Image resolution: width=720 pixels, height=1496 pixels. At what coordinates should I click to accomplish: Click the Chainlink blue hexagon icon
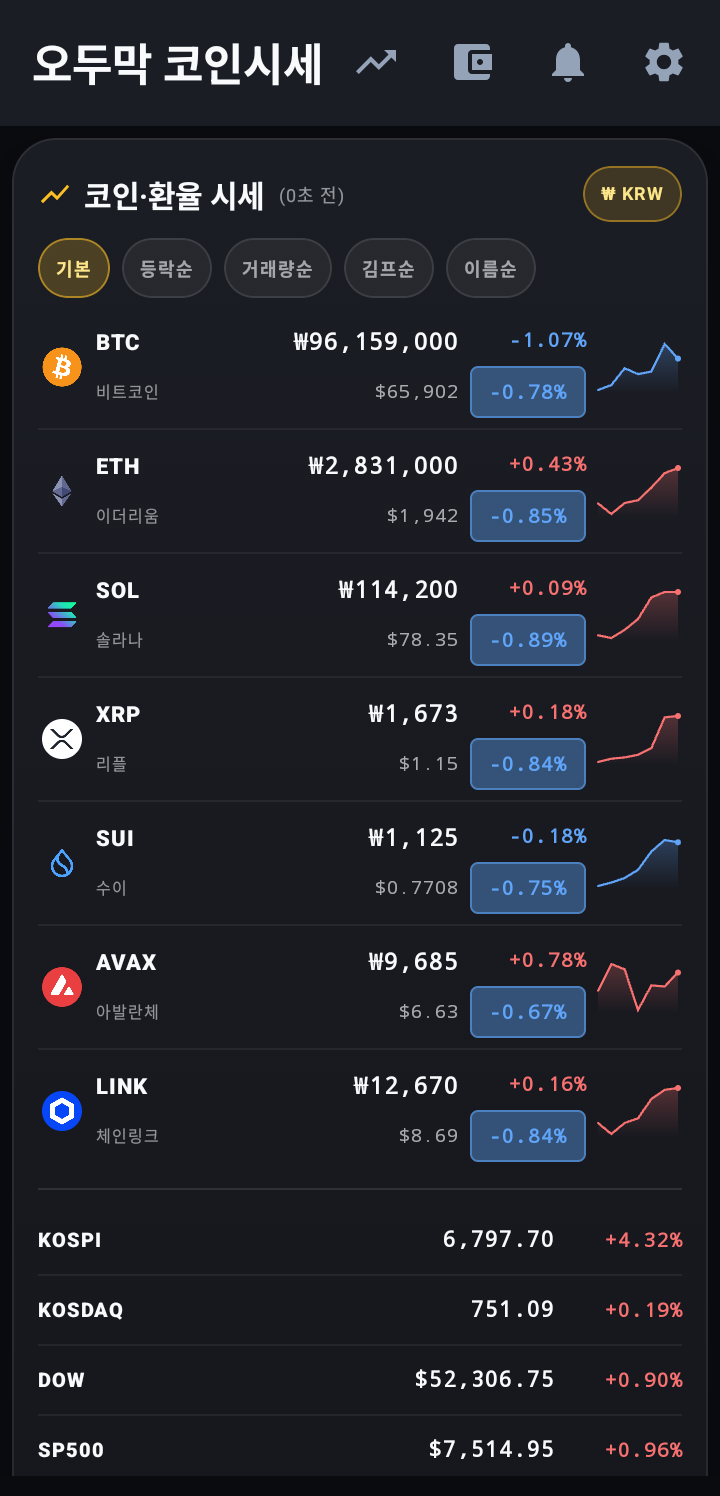pyautogui.click(x=62, y=1111)
